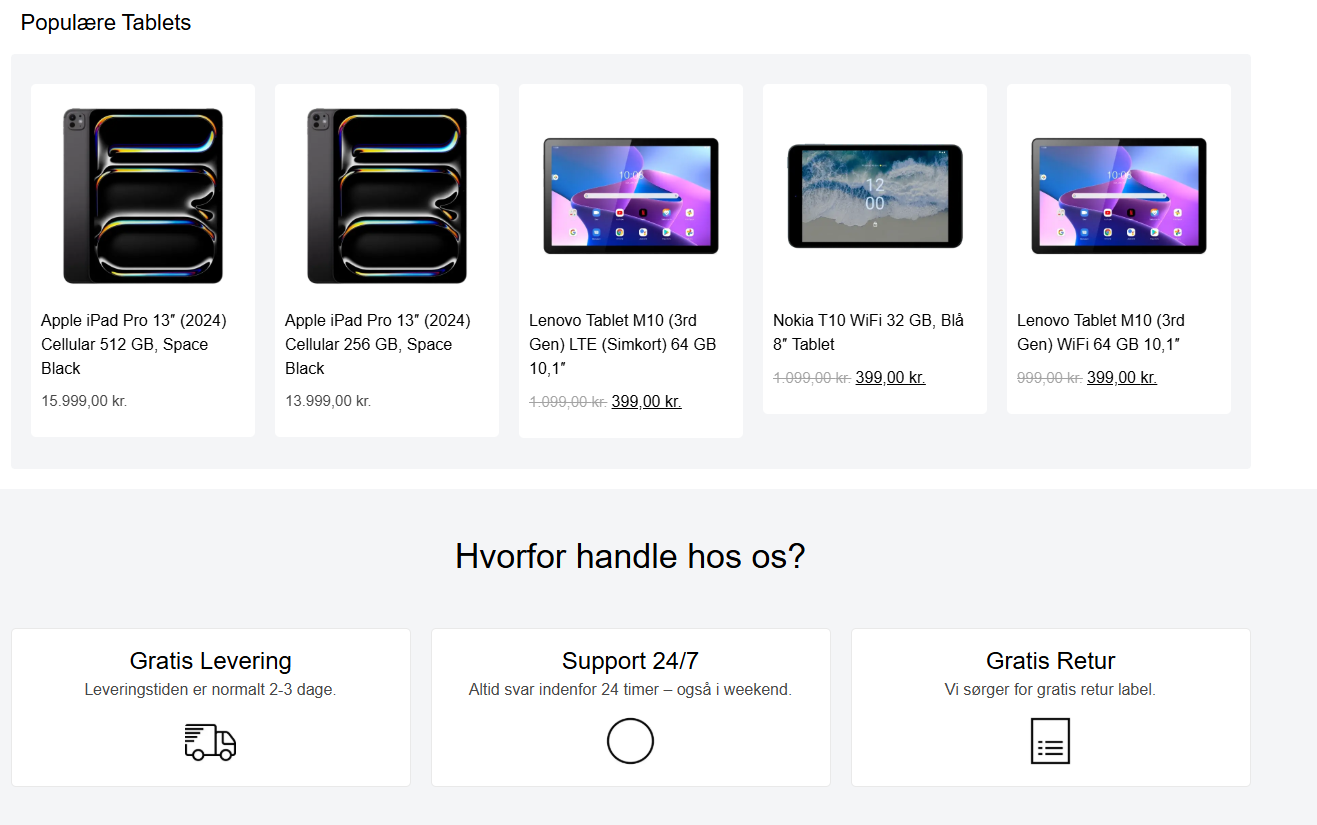Viewport: 1317px width, 825px height.
Task: Open the Nokia T10 tablet image
Action: [x=875, y=196]
